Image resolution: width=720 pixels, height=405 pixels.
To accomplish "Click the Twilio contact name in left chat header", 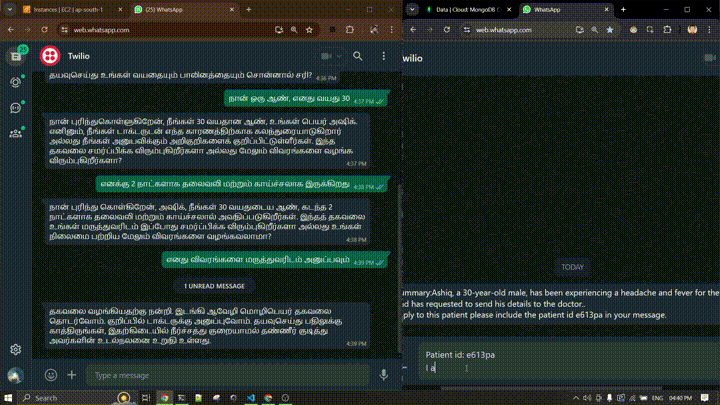I will [79, 56].
